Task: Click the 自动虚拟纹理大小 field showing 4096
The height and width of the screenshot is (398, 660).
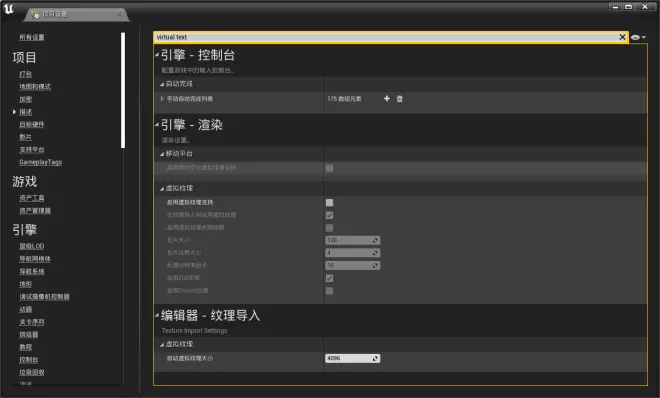Action: point(353,358)
